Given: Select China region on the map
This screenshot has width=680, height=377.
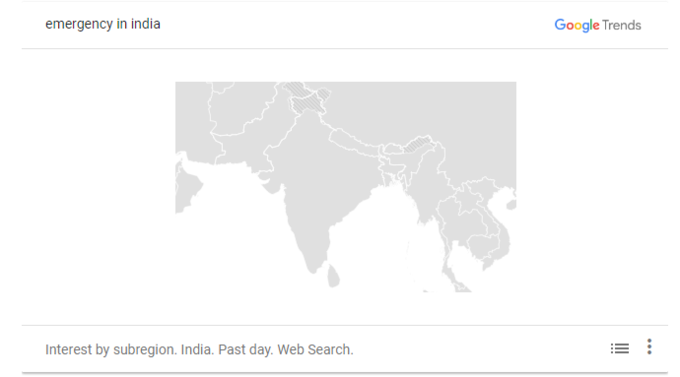Looking at the screenshot, I should pyautogui.click(x=412, y=108).
